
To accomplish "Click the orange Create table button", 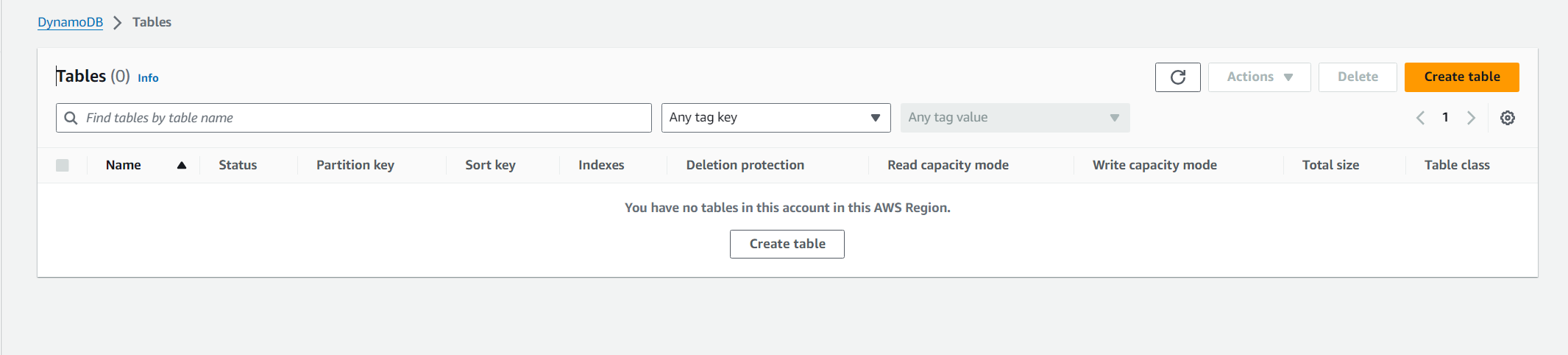I will point(1461,77).
